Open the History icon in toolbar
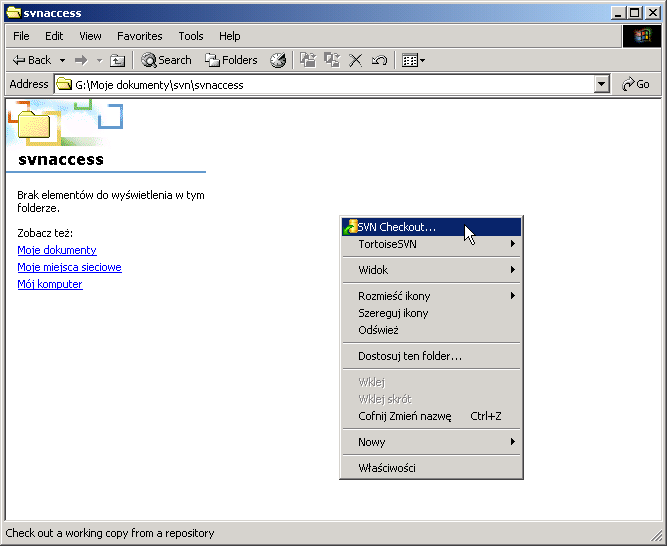 tap(278, 60)
